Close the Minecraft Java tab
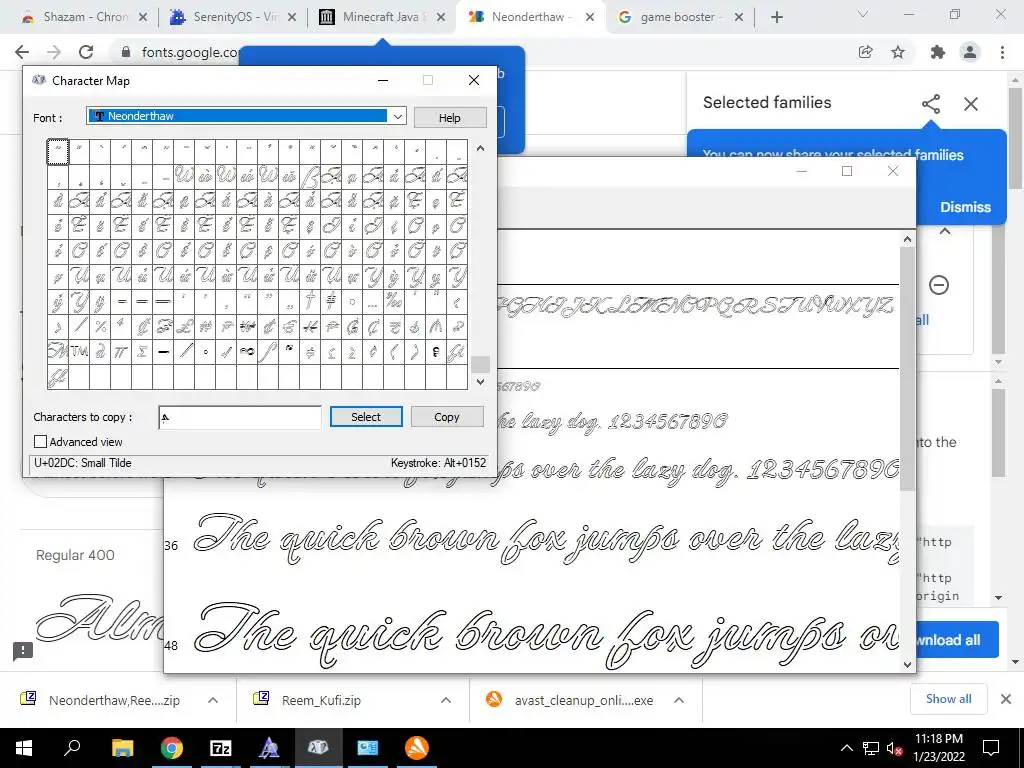Screen dimensions: 1024x768 coord(441,17)
